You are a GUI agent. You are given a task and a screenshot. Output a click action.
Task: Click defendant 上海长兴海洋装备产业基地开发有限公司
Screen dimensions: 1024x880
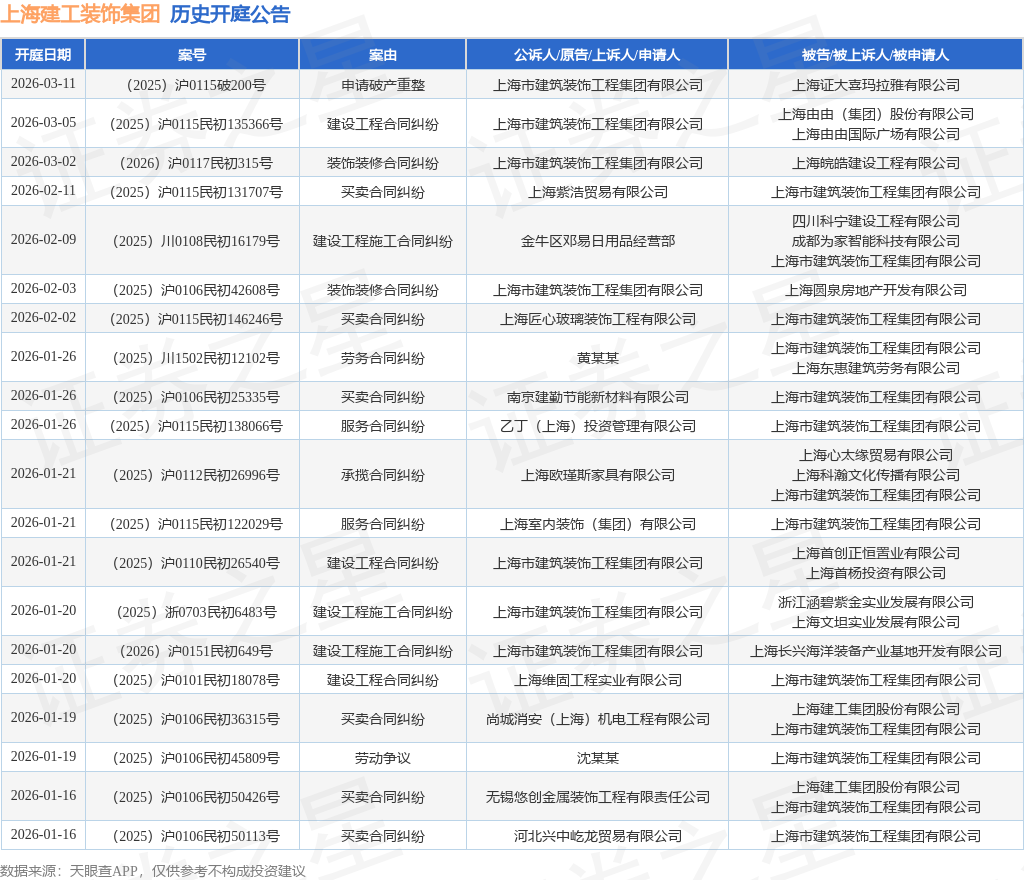876,651
